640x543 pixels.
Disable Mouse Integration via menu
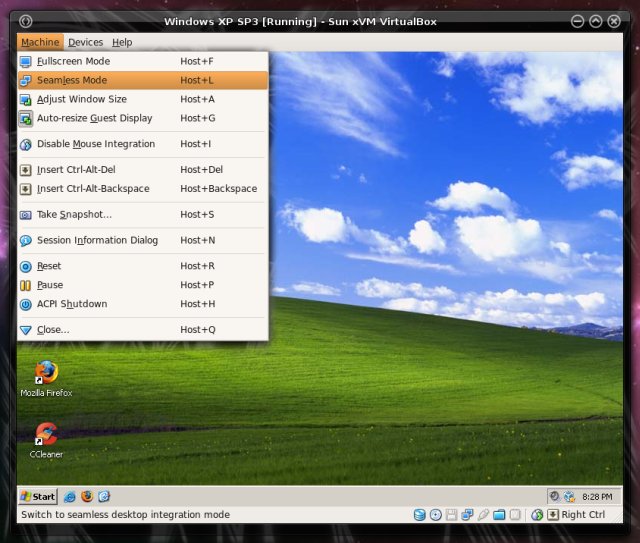click(95, 144)
